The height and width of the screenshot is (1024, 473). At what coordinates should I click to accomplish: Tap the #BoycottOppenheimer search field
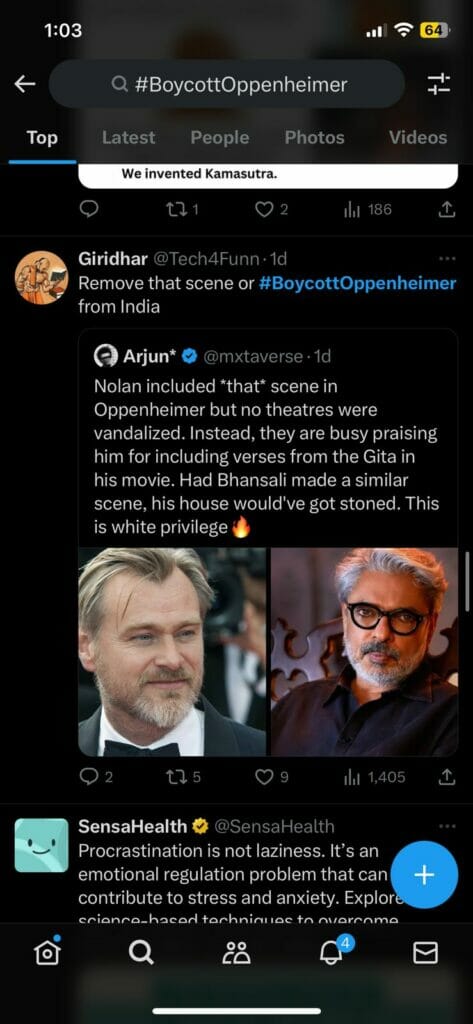(227, 84)
